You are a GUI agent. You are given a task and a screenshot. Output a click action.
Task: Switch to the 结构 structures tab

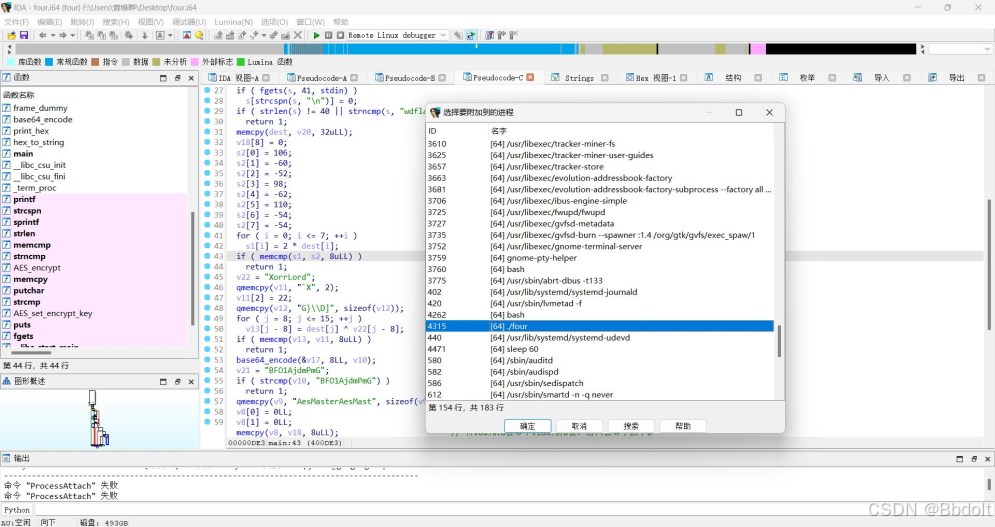point(733,78)
